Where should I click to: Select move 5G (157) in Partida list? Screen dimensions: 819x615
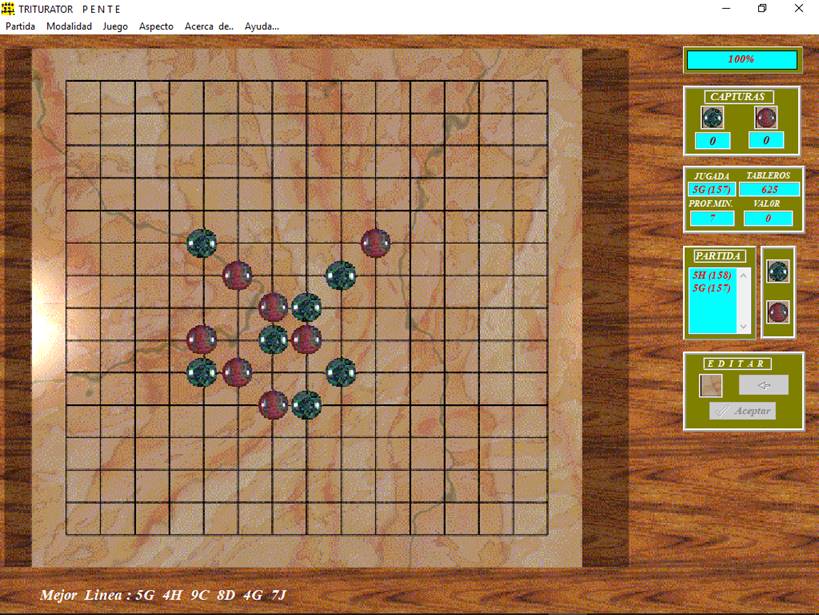coord(711,287)
